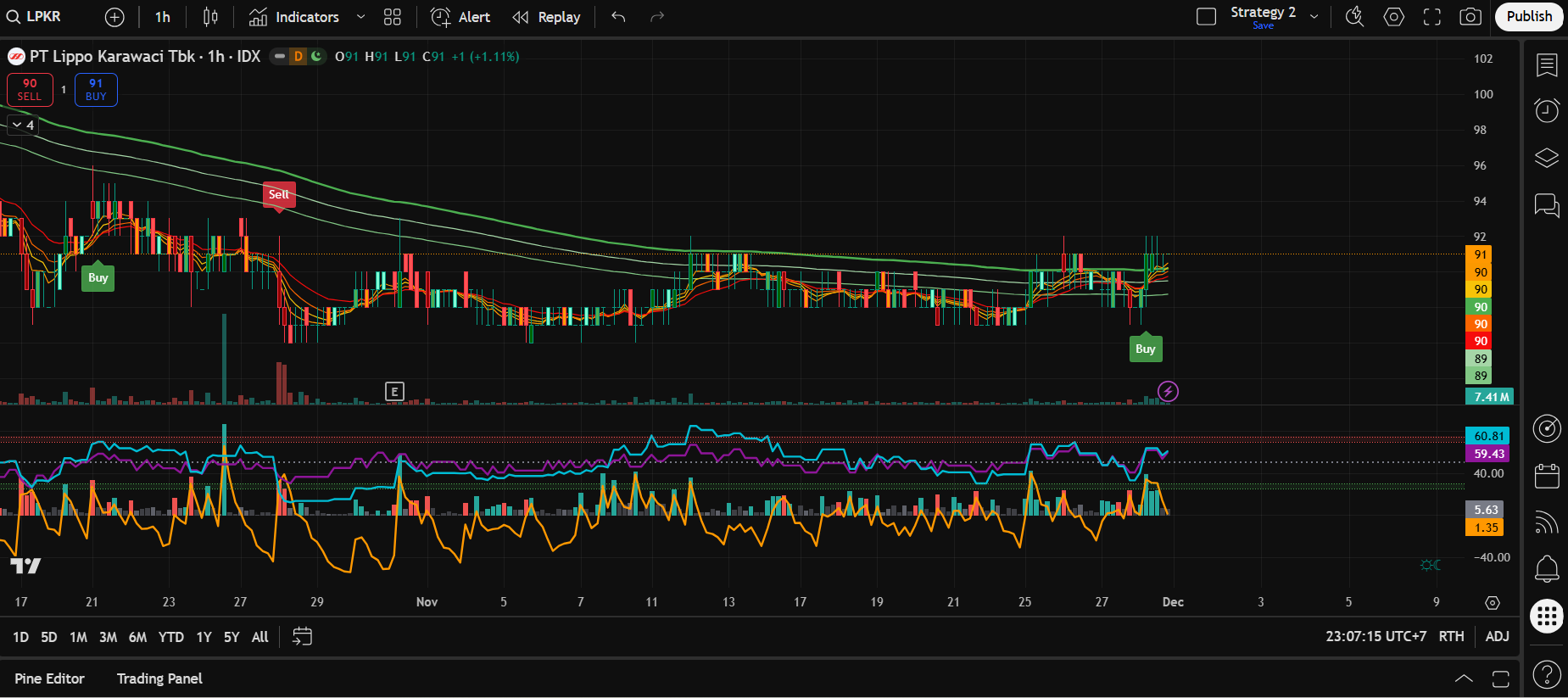The width and height of the screenshot is (1568, 698).
Task: Start bar Replay mode
Action: pyautogui.click(x=547, y=17)
